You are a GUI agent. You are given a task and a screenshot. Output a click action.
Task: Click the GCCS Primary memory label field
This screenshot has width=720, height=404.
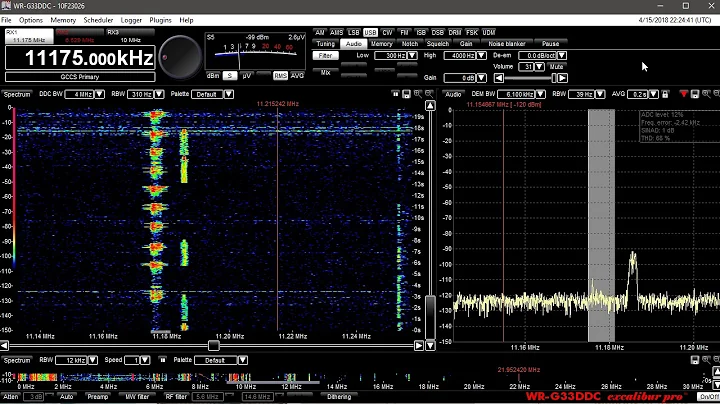80,77
